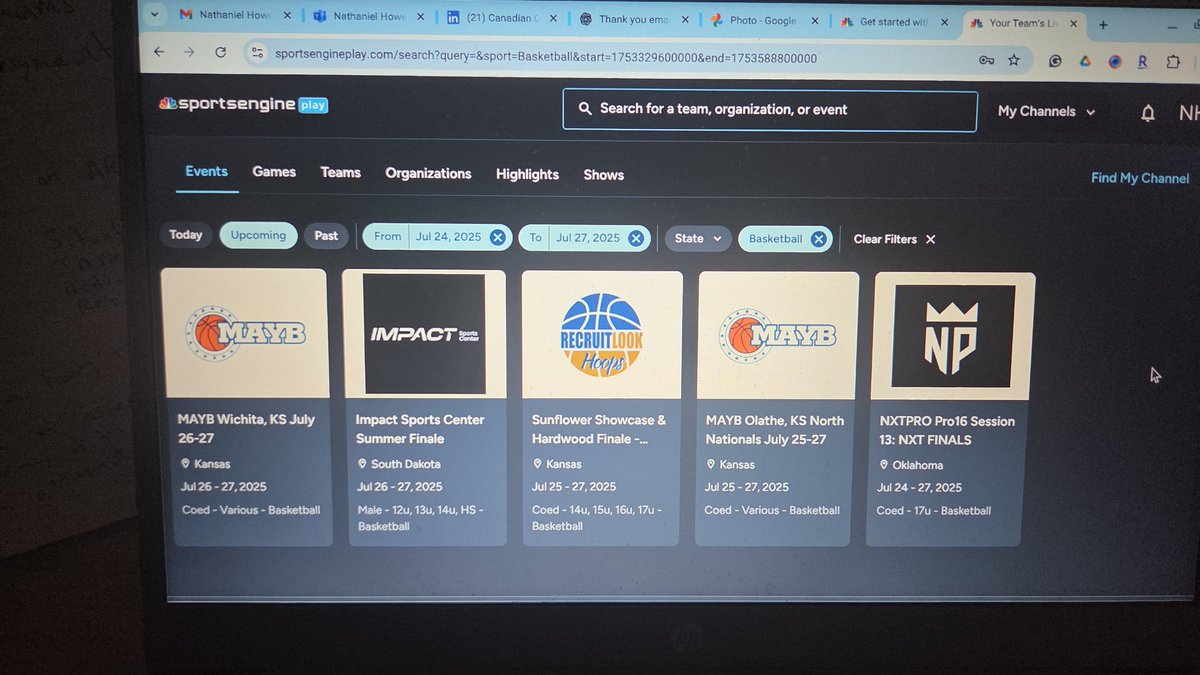1200x675 pixels.
Task: Toggle the Upcoming filter chip
Action: tap(258, 235)
